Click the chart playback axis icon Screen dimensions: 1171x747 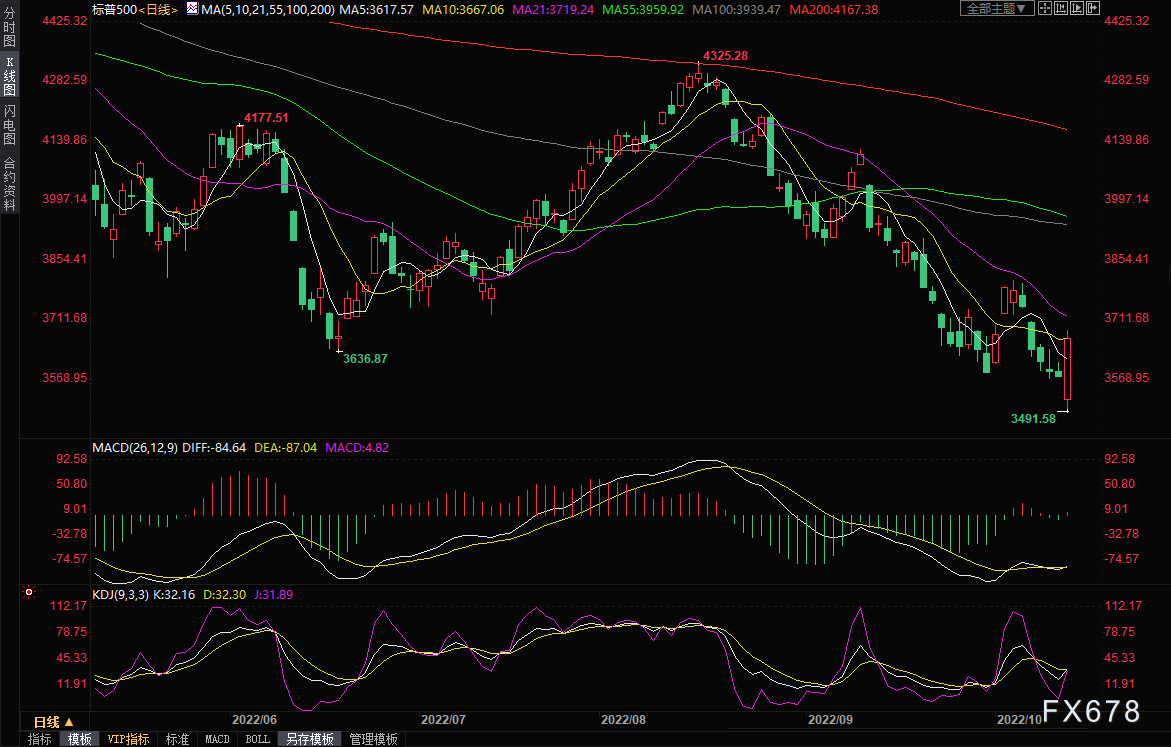pos(1077,8)
